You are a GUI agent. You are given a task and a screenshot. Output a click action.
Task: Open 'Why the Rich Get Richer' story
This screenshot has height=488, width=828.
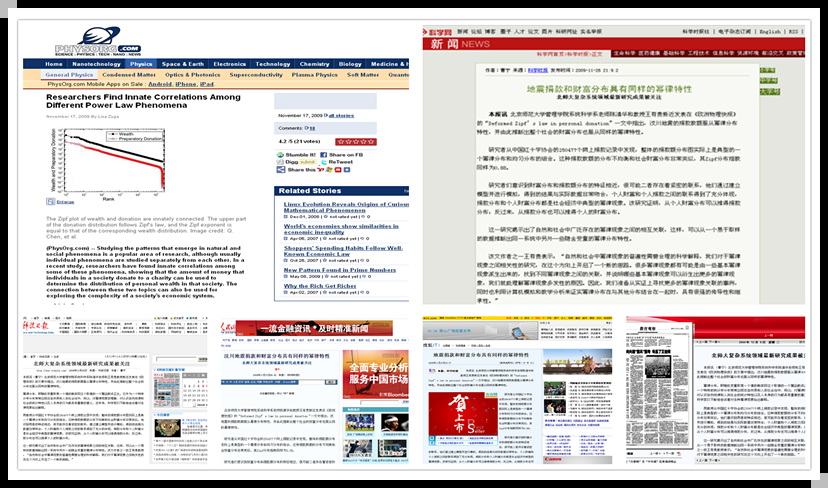click(320, 286)
